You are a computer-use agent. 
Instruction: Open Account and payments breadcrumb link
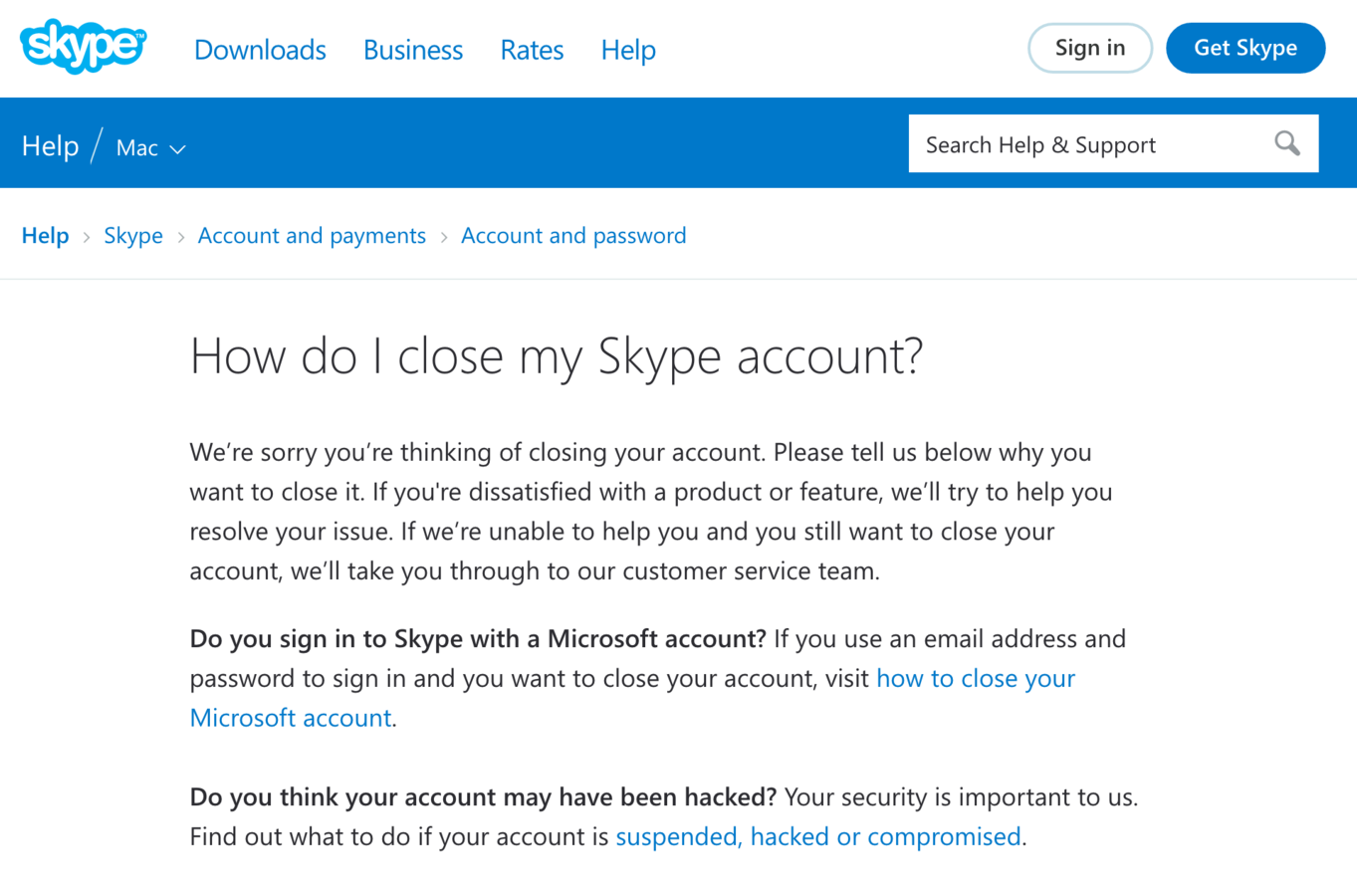[x=312, y=236]
